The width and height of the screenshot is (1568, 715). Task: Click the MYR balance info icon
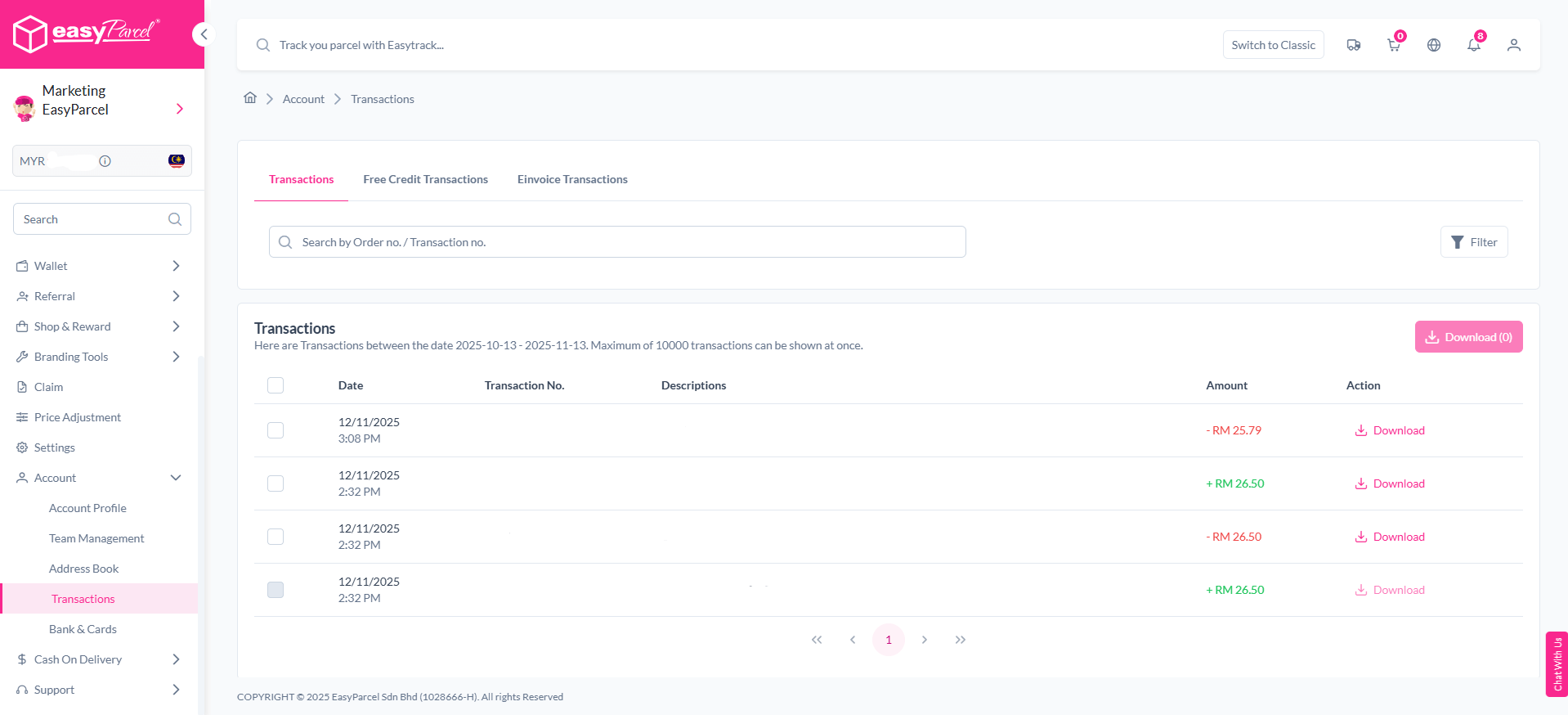[105, 161]
